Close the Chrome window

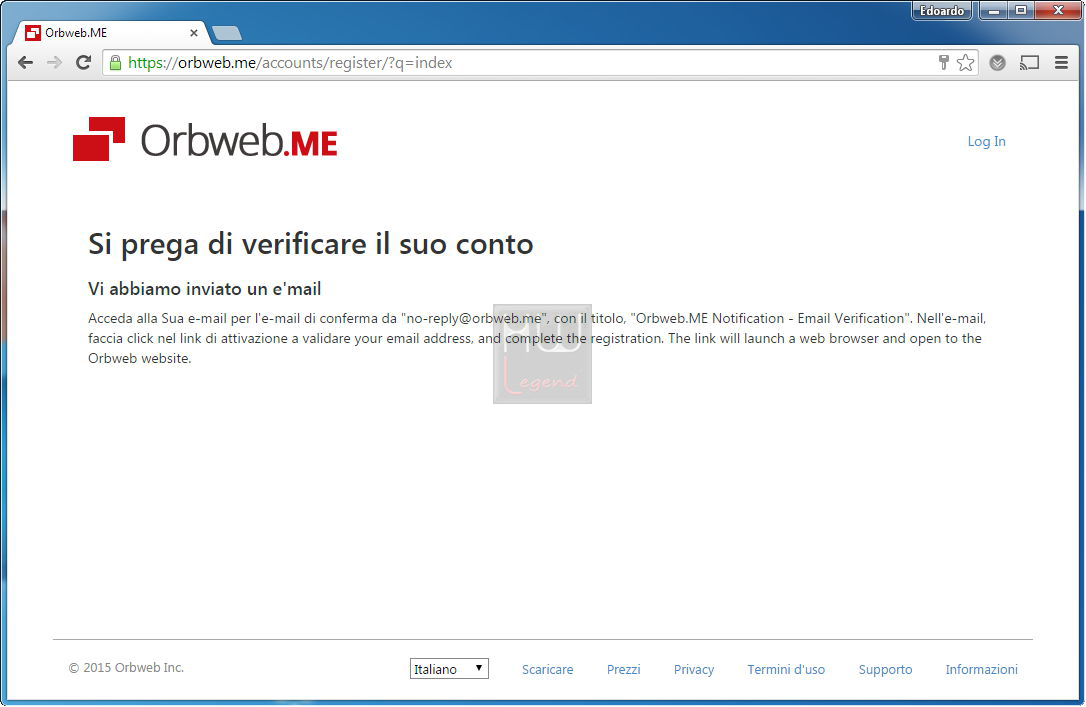(1058, 10)
